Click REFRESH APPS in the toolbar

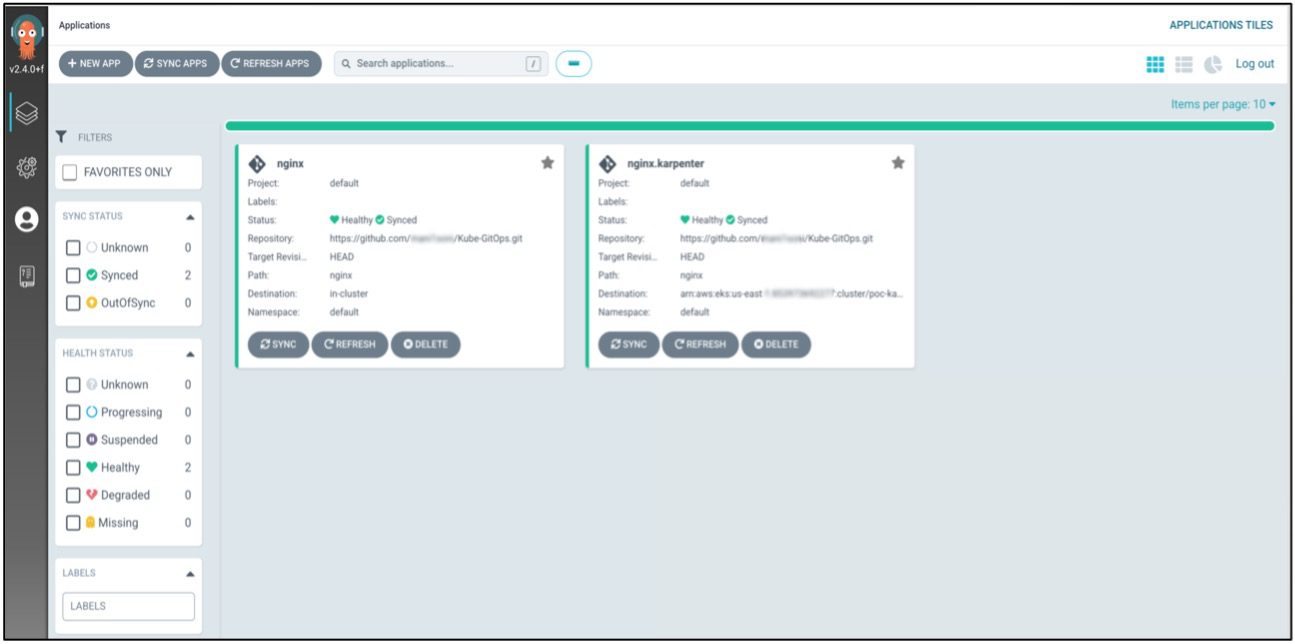pos(271,64)
